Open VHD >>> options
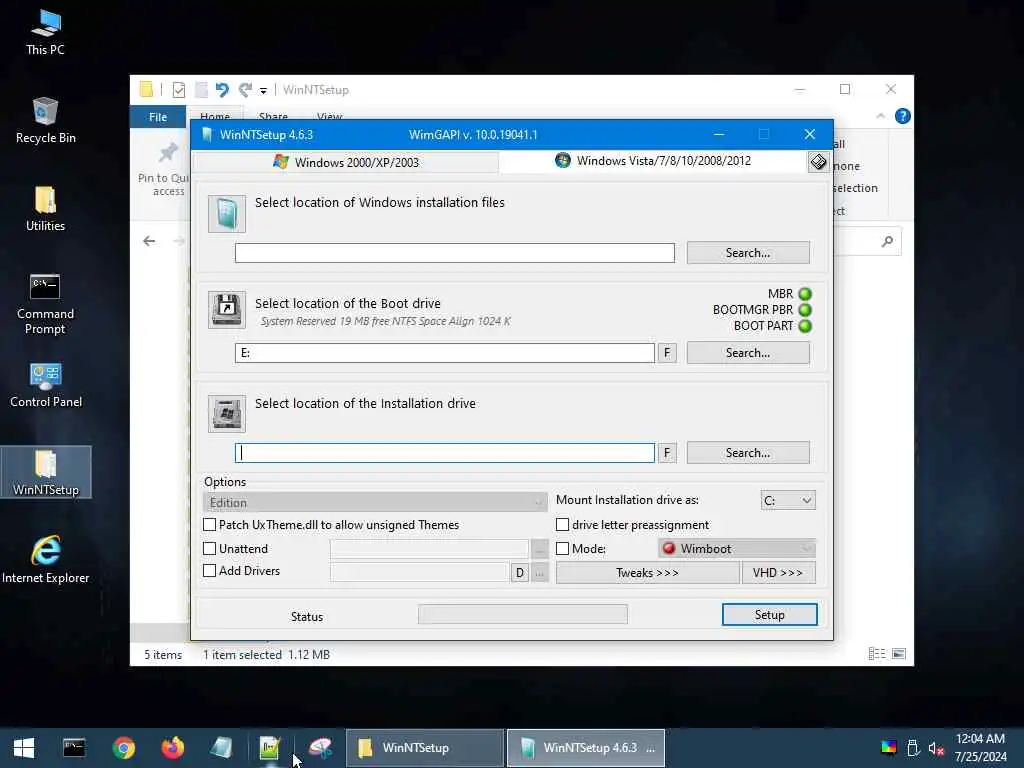Screen dimensions: 1024x768 pyautogui.click(x=778, y=573)
